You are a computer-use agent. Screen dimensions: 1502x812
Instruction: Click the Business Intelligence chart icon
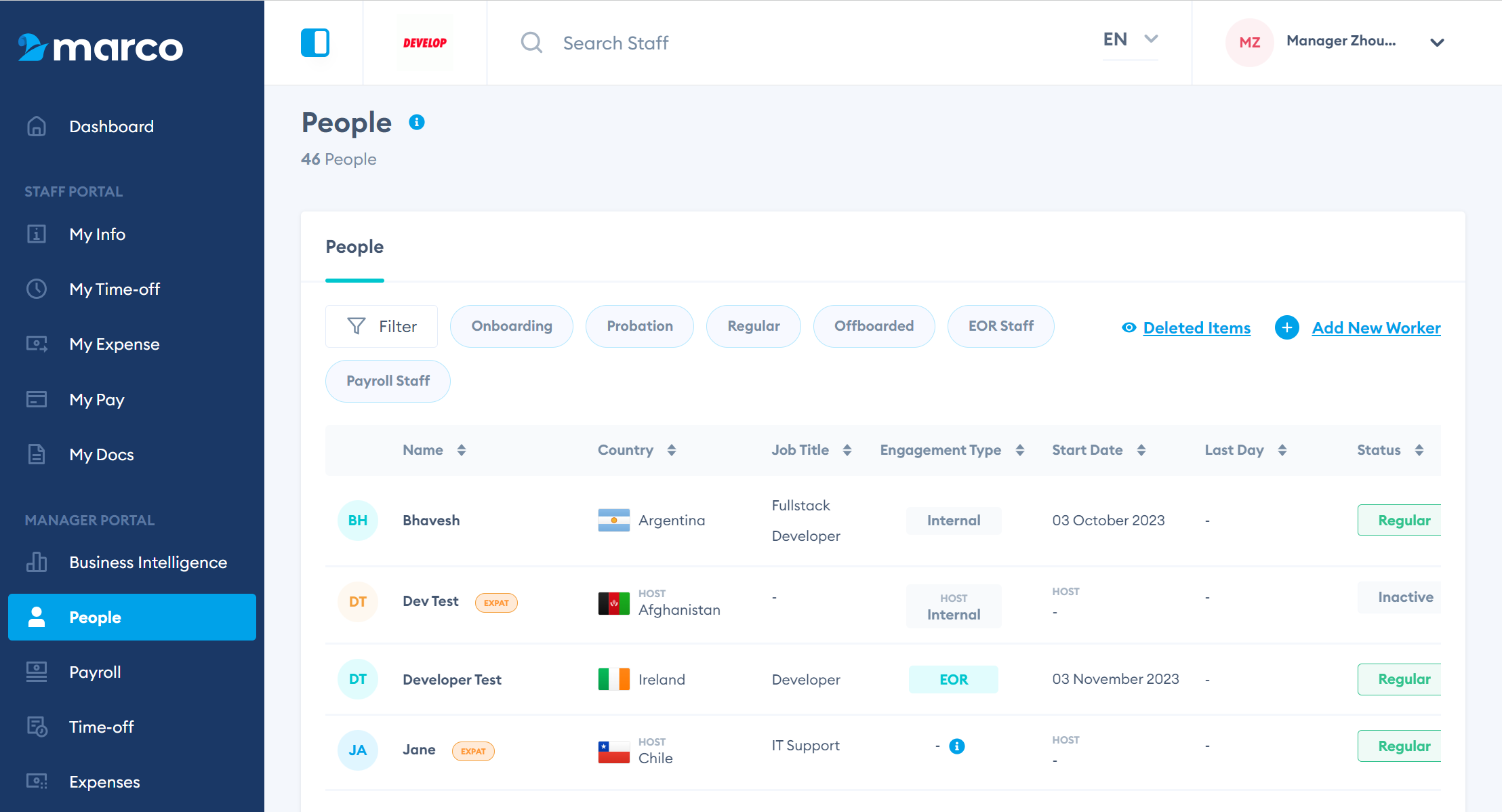tap(37, 563)
